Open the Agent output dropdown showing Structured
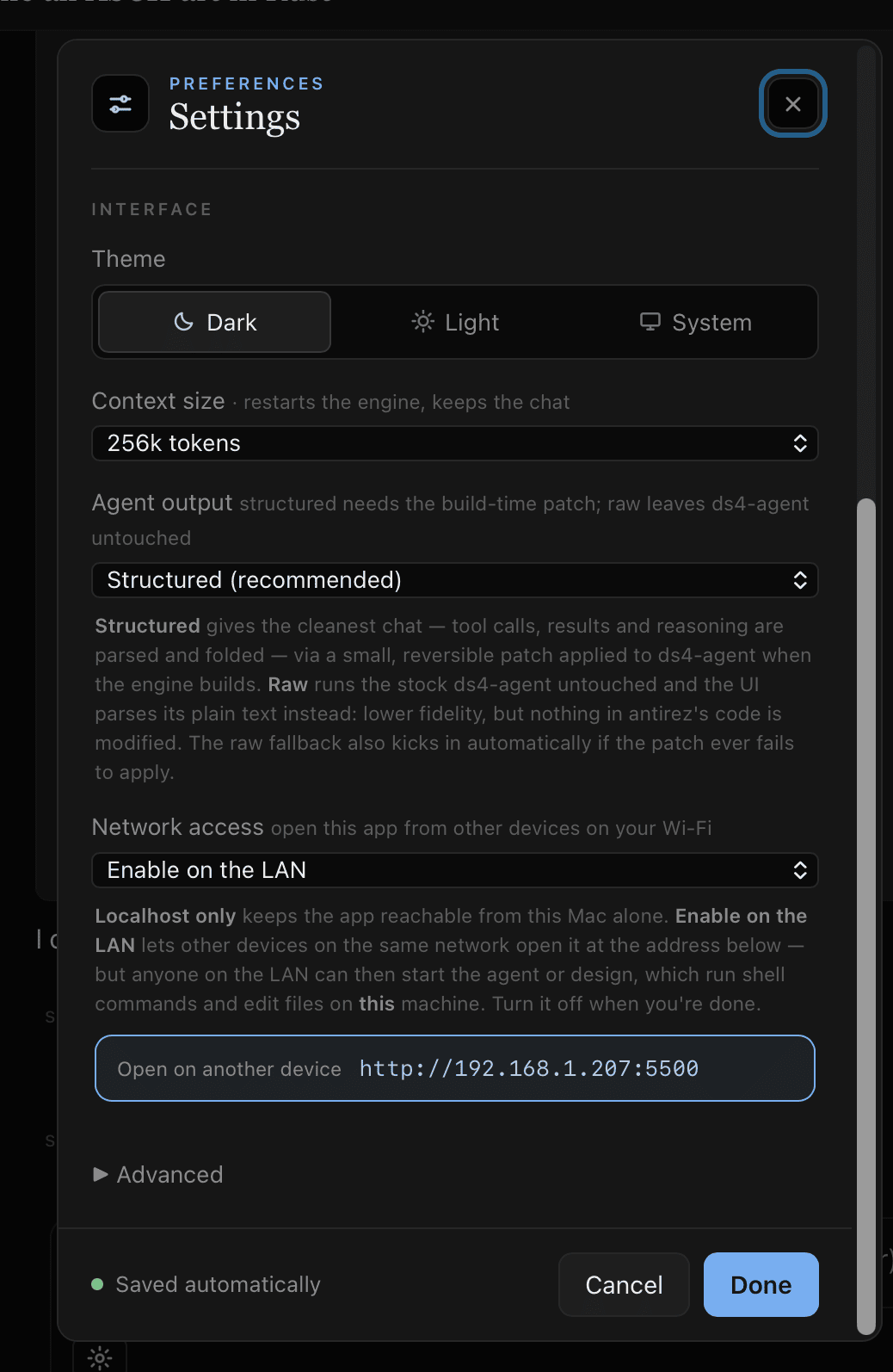Screen dimensions: 893x1372 [x=454, y=580]
